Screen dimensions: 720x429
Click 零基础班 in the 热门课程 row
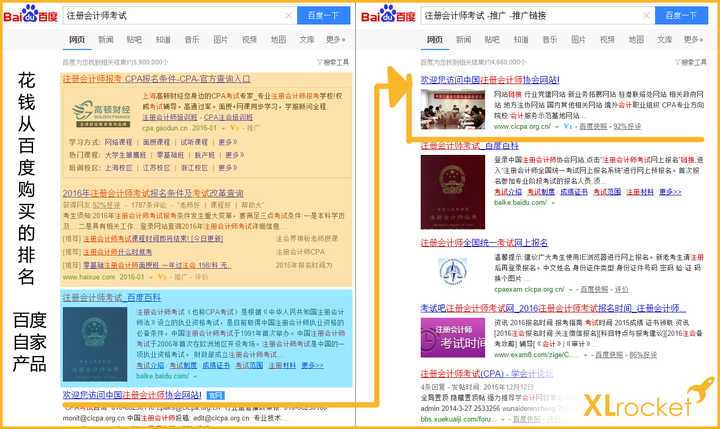pyautogui.click(x=170, y=155)
